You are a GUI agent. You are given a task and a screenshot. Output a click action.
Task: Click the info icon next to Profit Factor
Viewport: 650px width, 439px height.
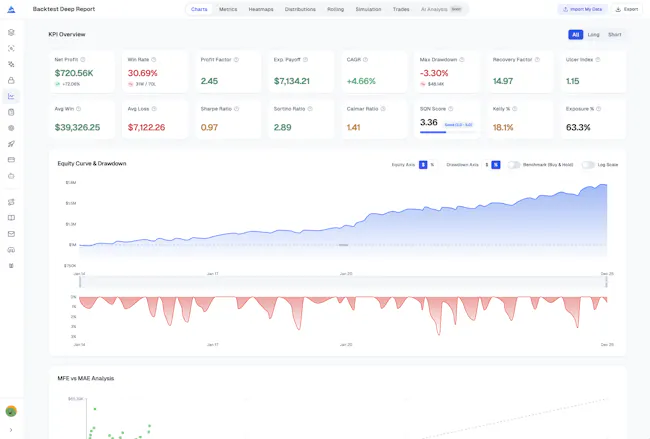236,60
